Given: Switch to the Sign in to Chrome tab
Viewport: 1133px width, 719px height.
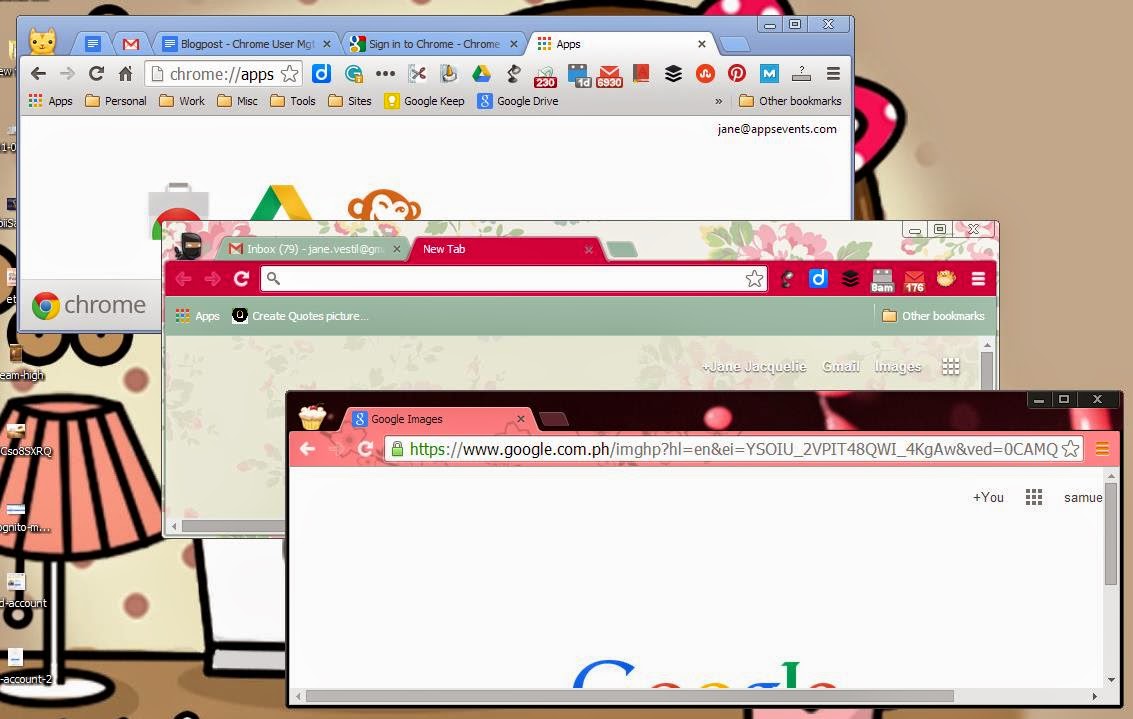Looking at the screenshot, I should pyautogui.click(x=434, y=44).
